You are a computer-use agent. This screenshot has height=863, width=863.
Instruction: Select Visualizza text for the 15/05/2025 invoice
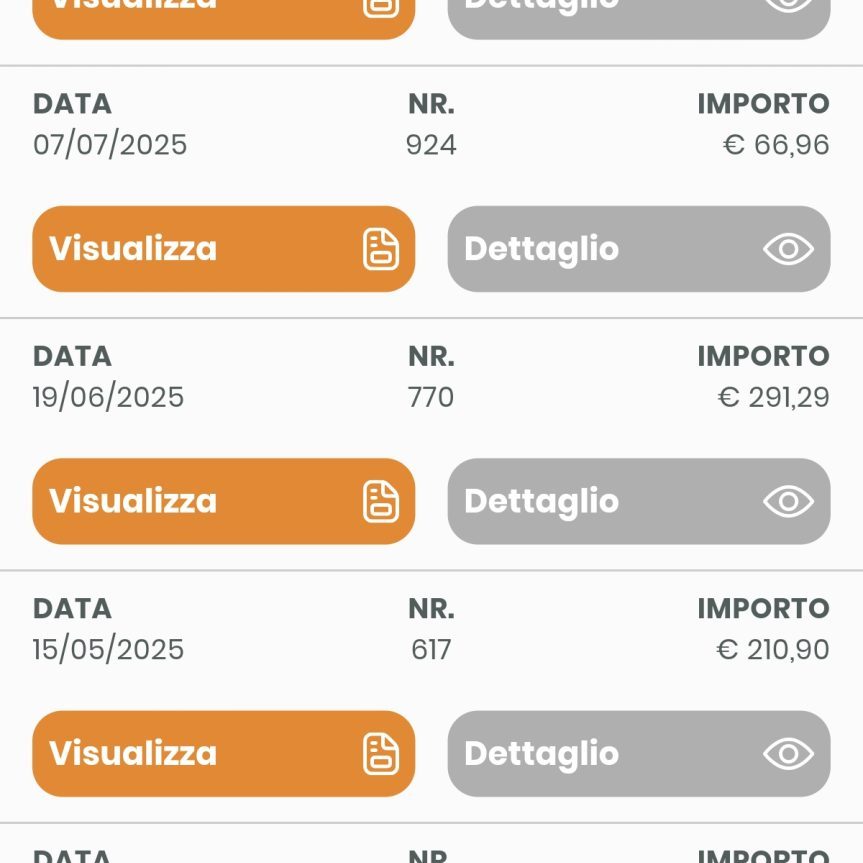tap(133, 753)
